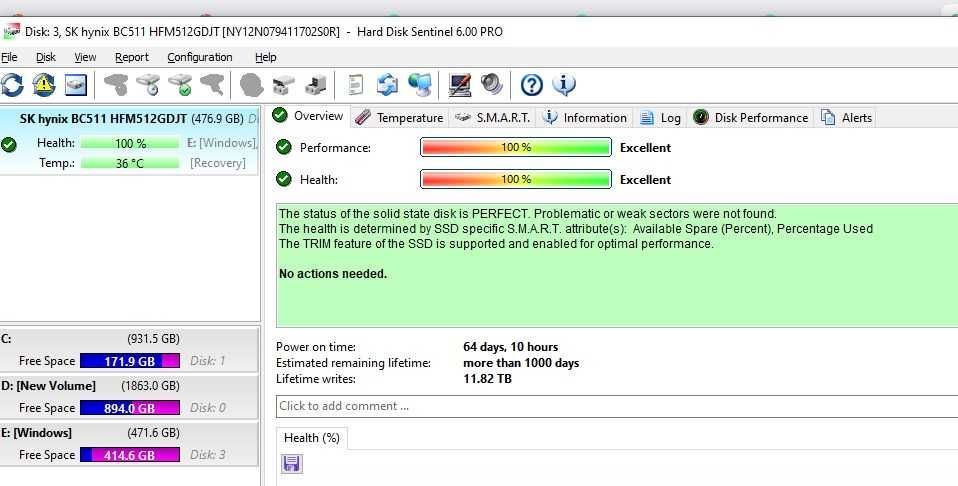The image size is (958, 486).
Task: Click the 'Disk: 1' label
Action: pyautogui.click(x=207, y=361)
